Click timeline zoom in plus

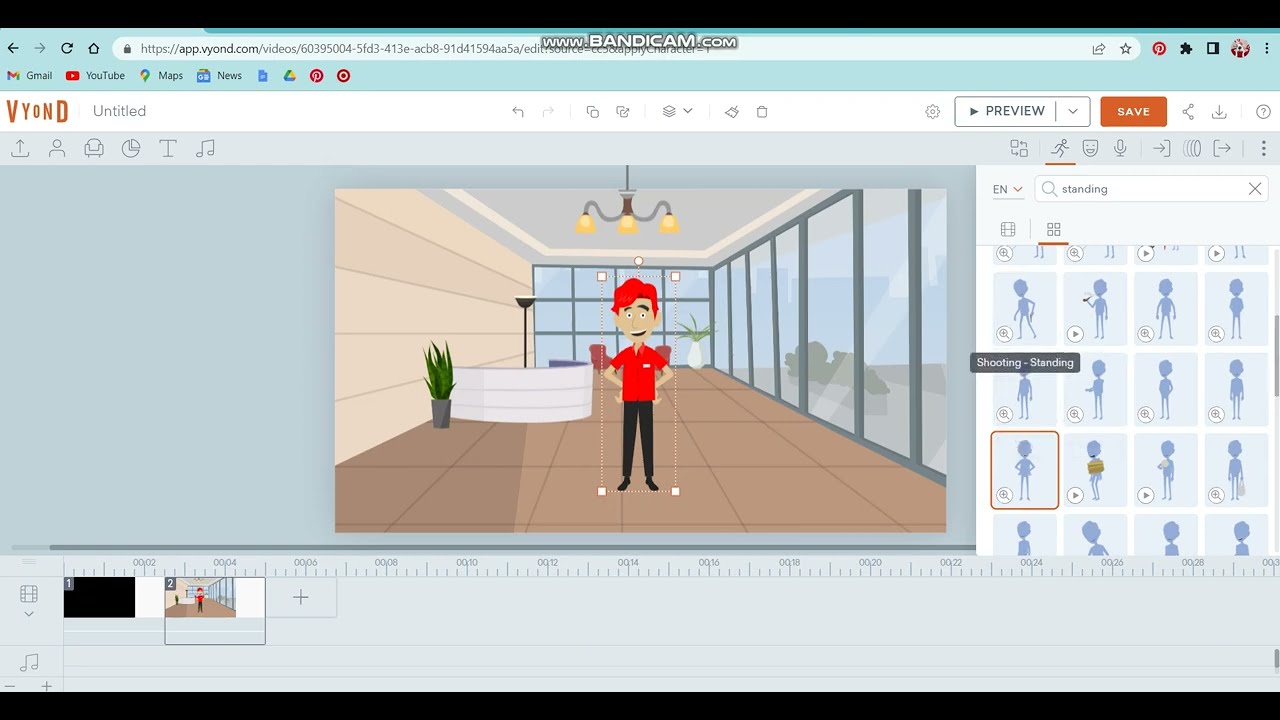coord(46,686)
